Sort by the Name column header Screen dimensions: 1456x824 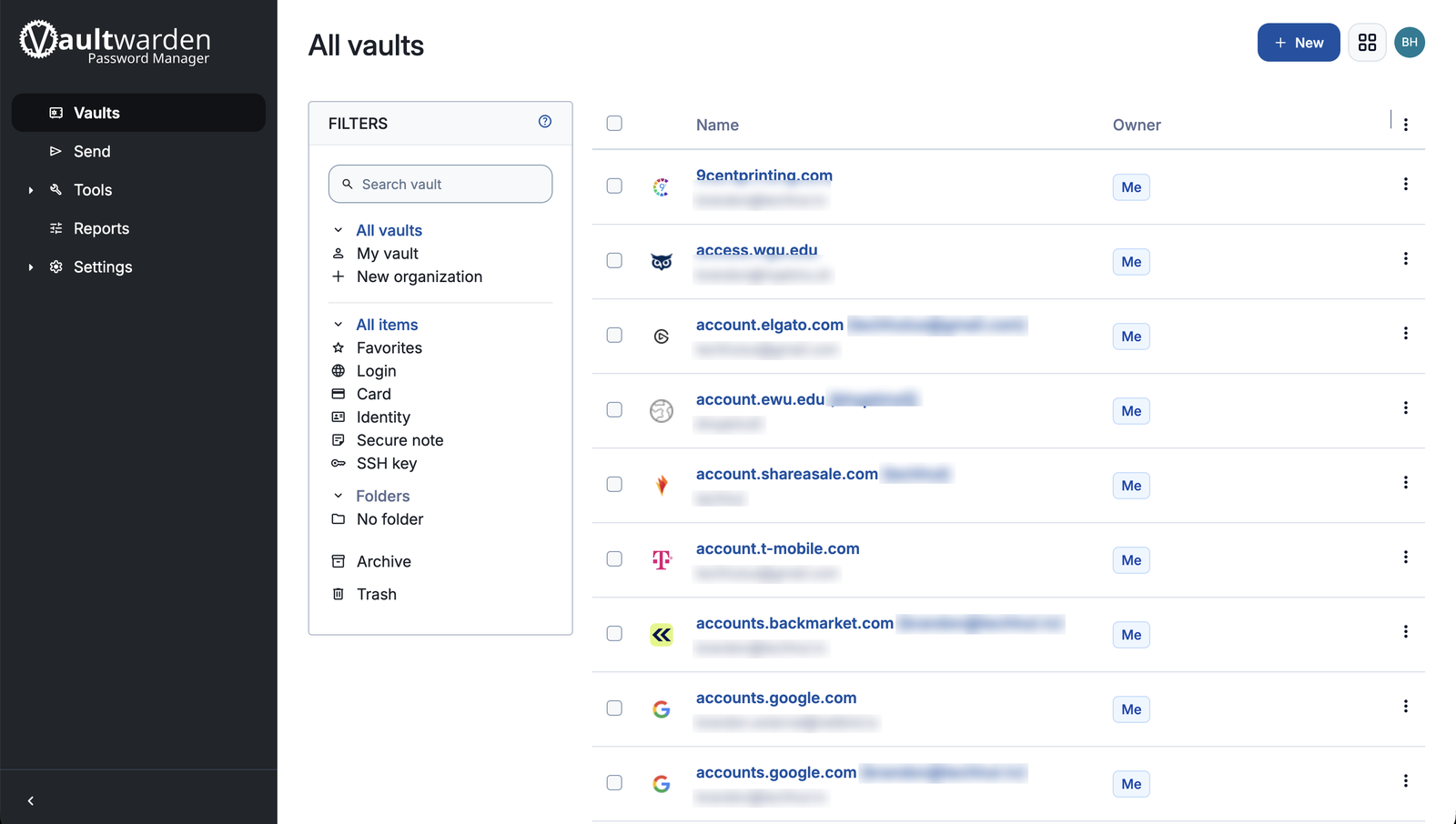click(x=717, y=126)
